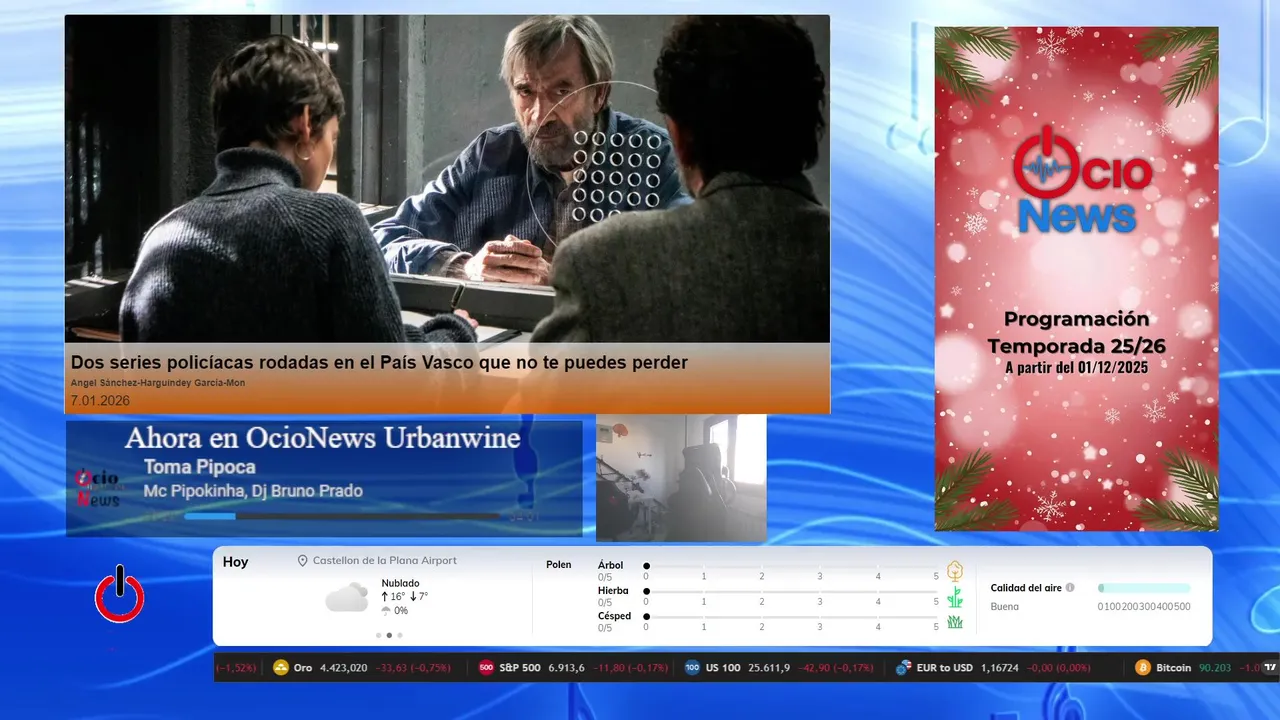Click the EUR to USD flag icon
This screenshot has width=1280, height=720.
pos(903,668)
